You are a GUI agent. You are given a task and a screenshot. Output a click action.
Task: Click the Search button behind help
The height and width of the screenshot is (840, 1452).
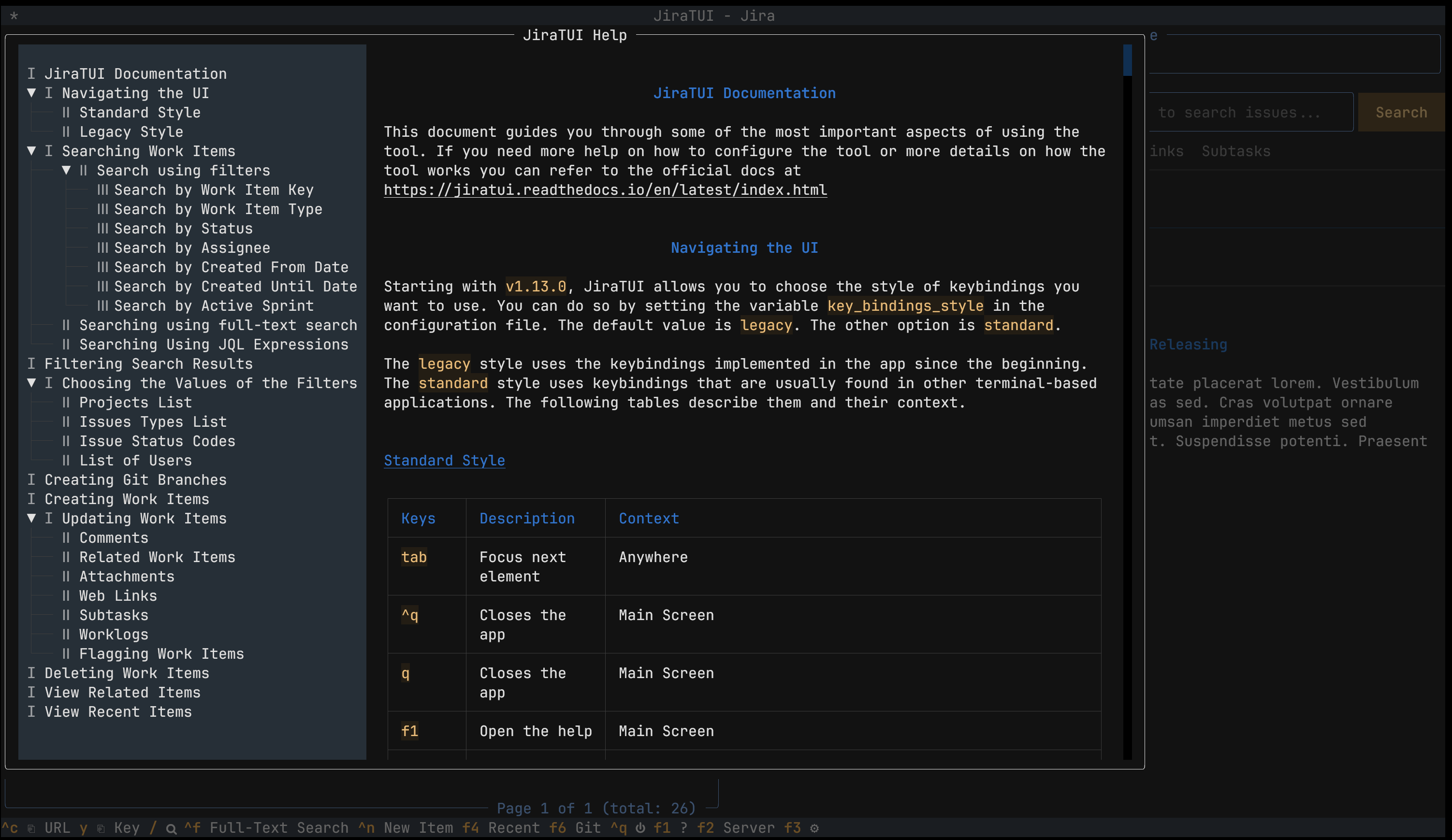click(1401, 112)
